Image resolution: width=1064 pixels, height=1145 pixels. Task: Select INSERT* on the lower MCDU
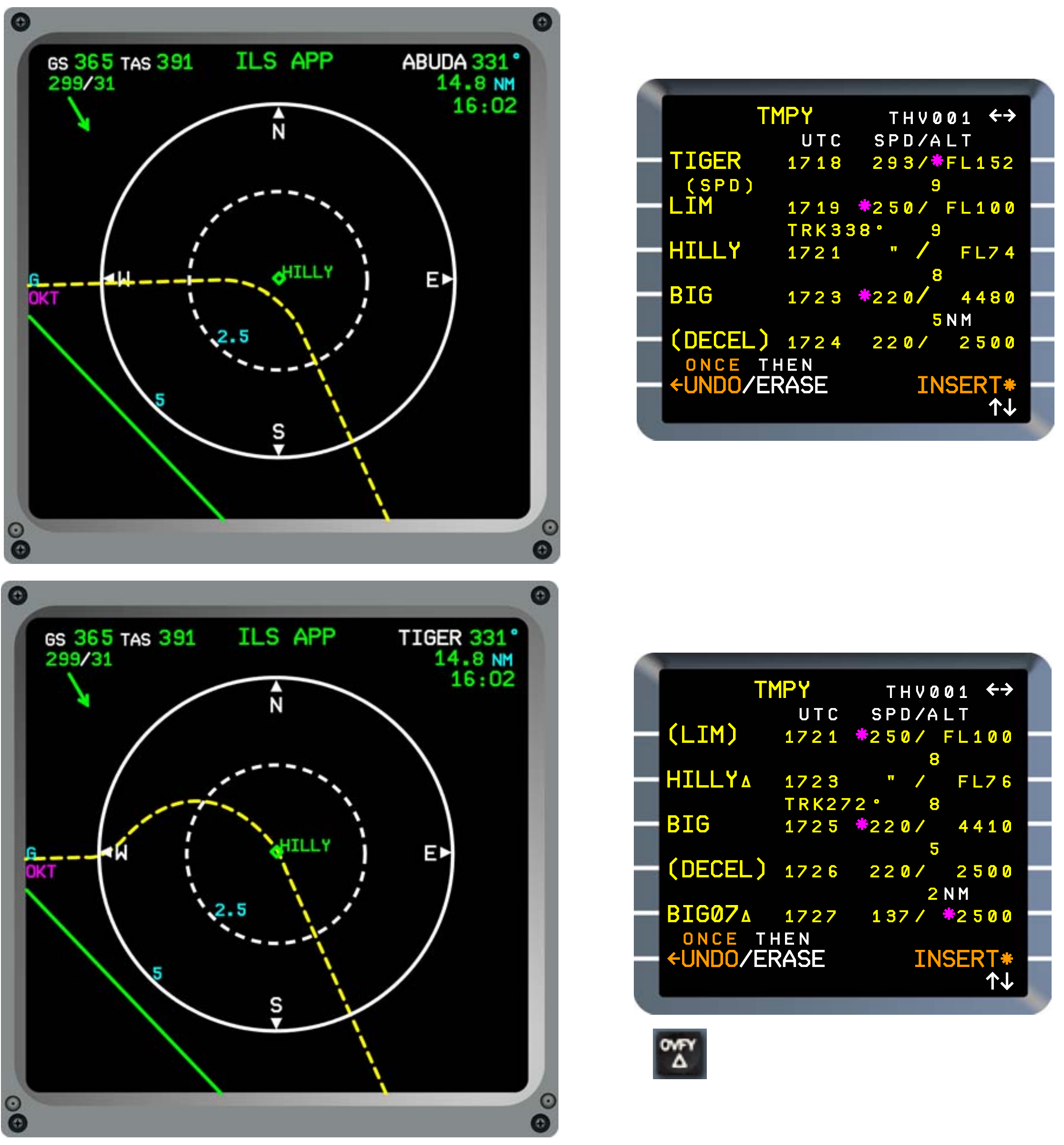963,959
